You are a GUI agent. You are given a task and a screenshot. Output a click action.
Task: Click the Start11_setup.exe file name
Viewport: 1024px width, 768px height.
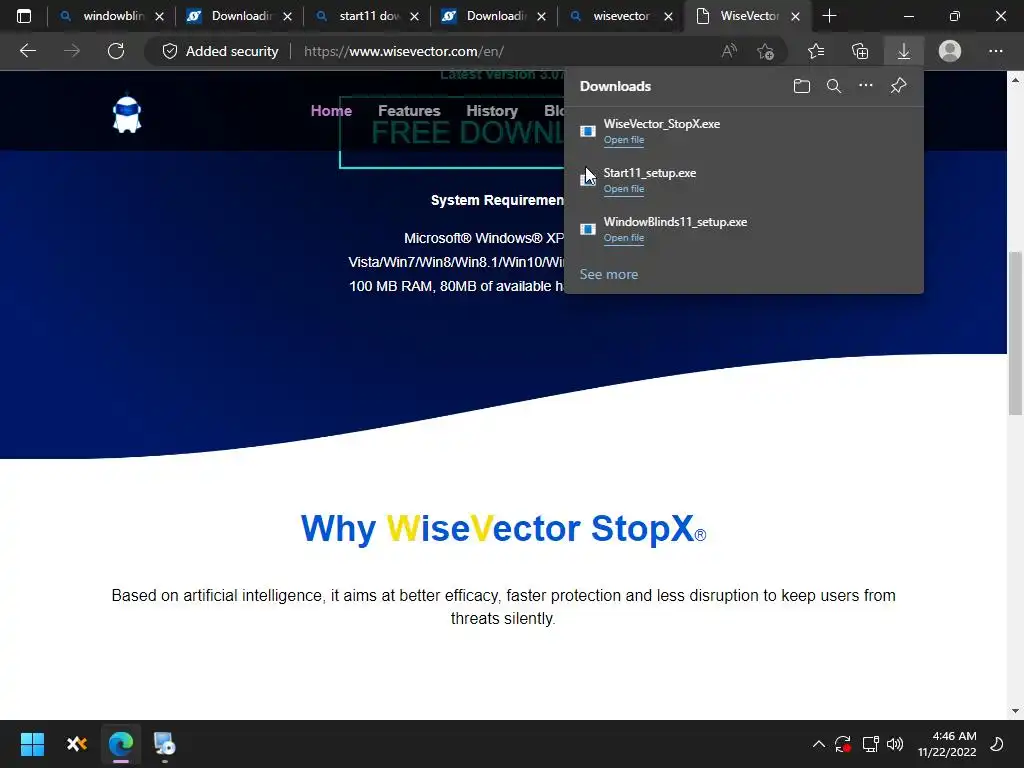pyautogui.click(x=650, y=172)
